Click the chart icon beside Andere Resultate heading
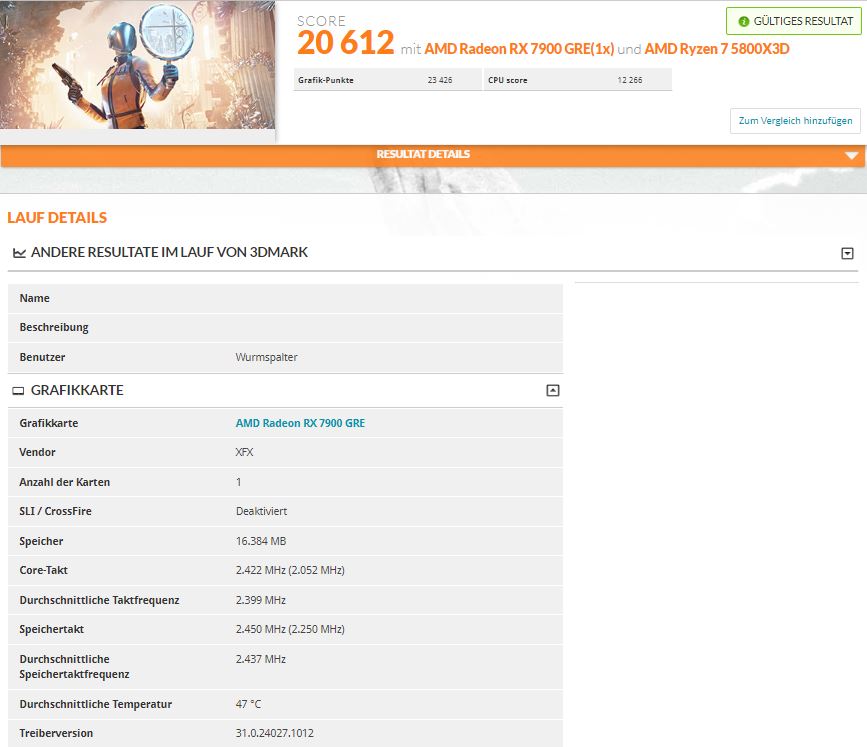The image size is (867, 747). pos(19,253)
